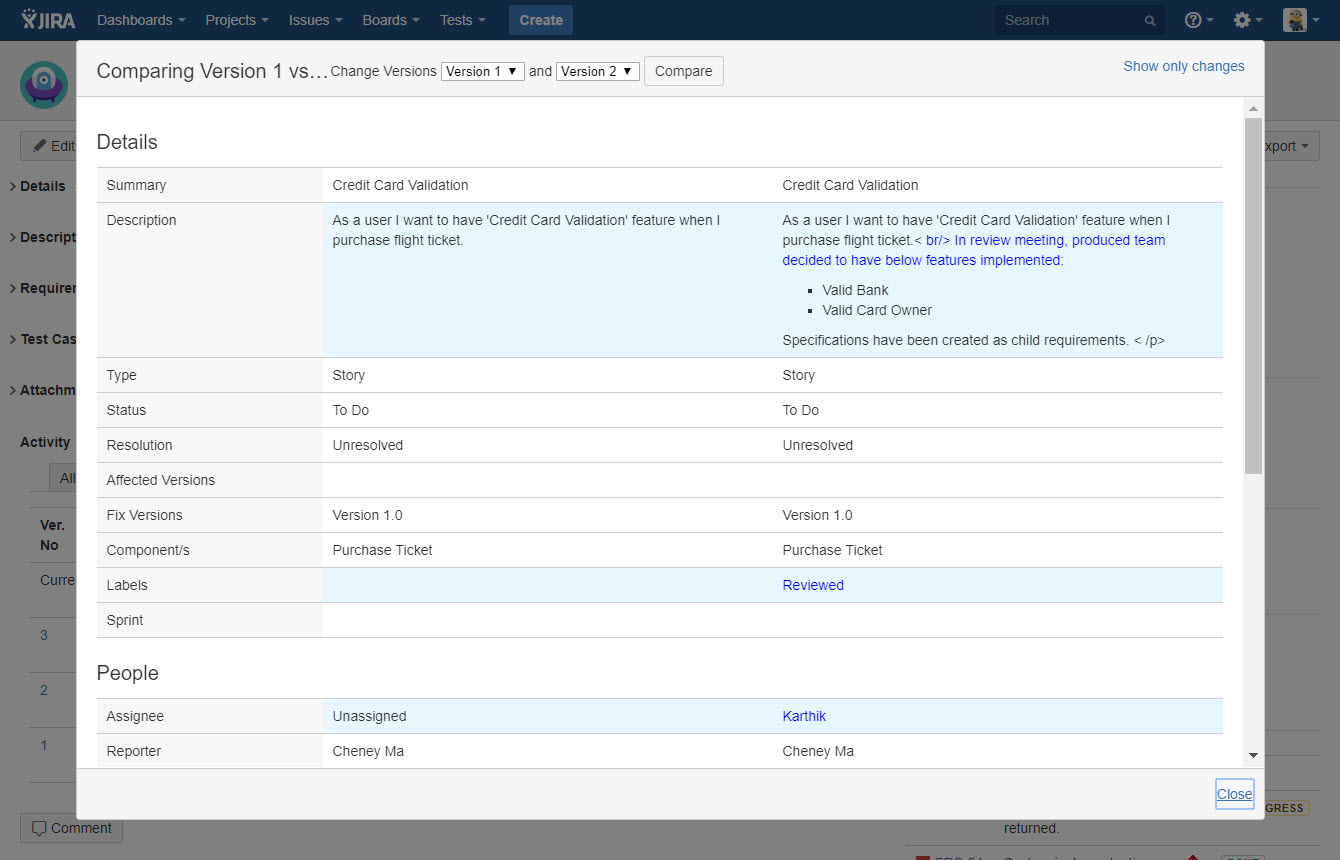1340x860 pixels.
Task: Click the project avatar icon
Action: point(44,85)
